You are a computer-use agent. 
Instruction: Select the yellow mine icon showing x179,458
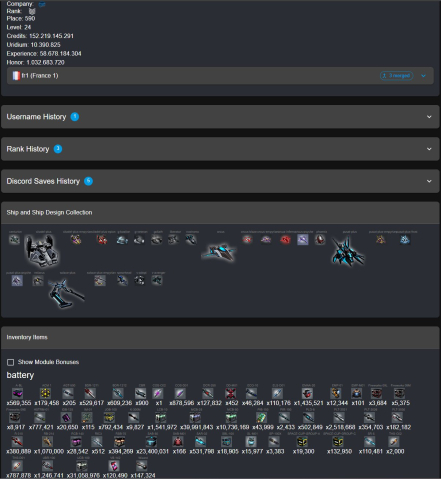point(46,394)
